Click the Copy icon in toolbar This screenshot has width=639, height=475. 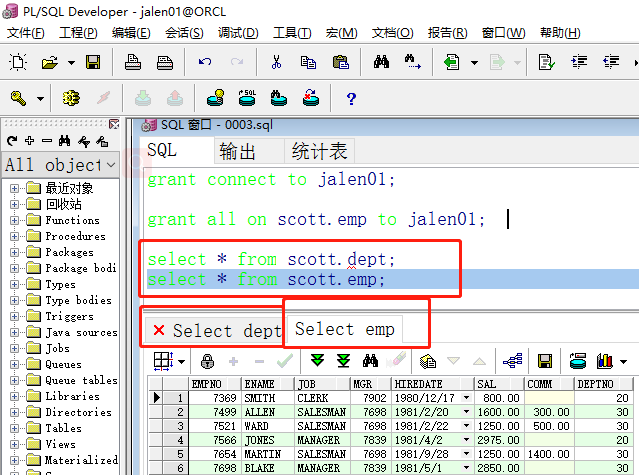(308, 62)
